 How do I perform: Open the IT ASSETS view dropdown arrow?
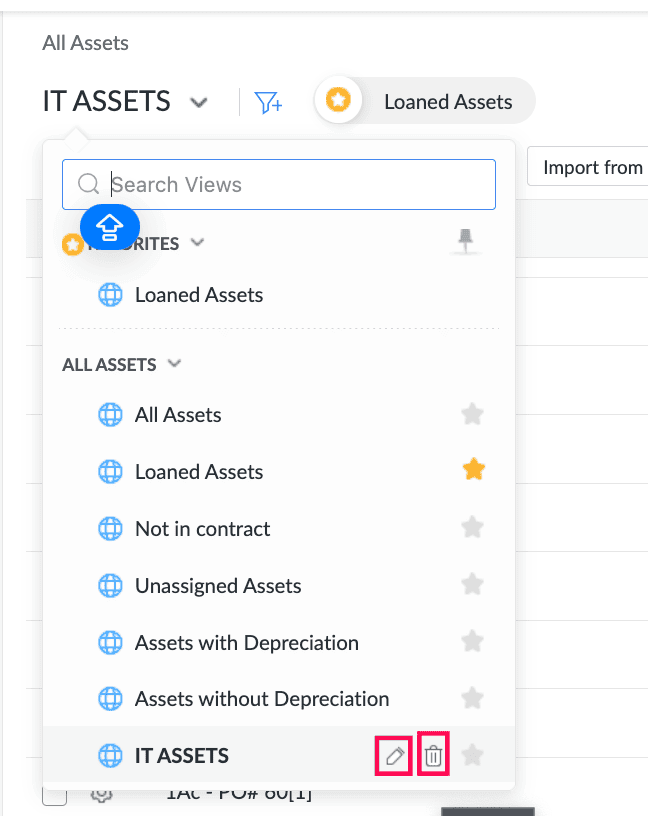click(x=199, y=102)
